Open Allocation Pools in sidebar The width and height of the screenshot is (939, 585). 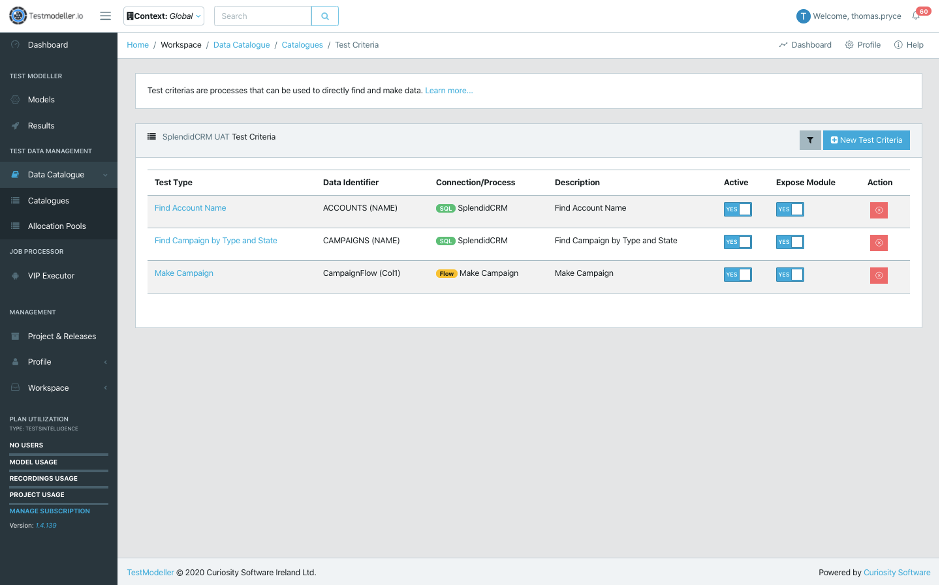[x=57, y=226]
